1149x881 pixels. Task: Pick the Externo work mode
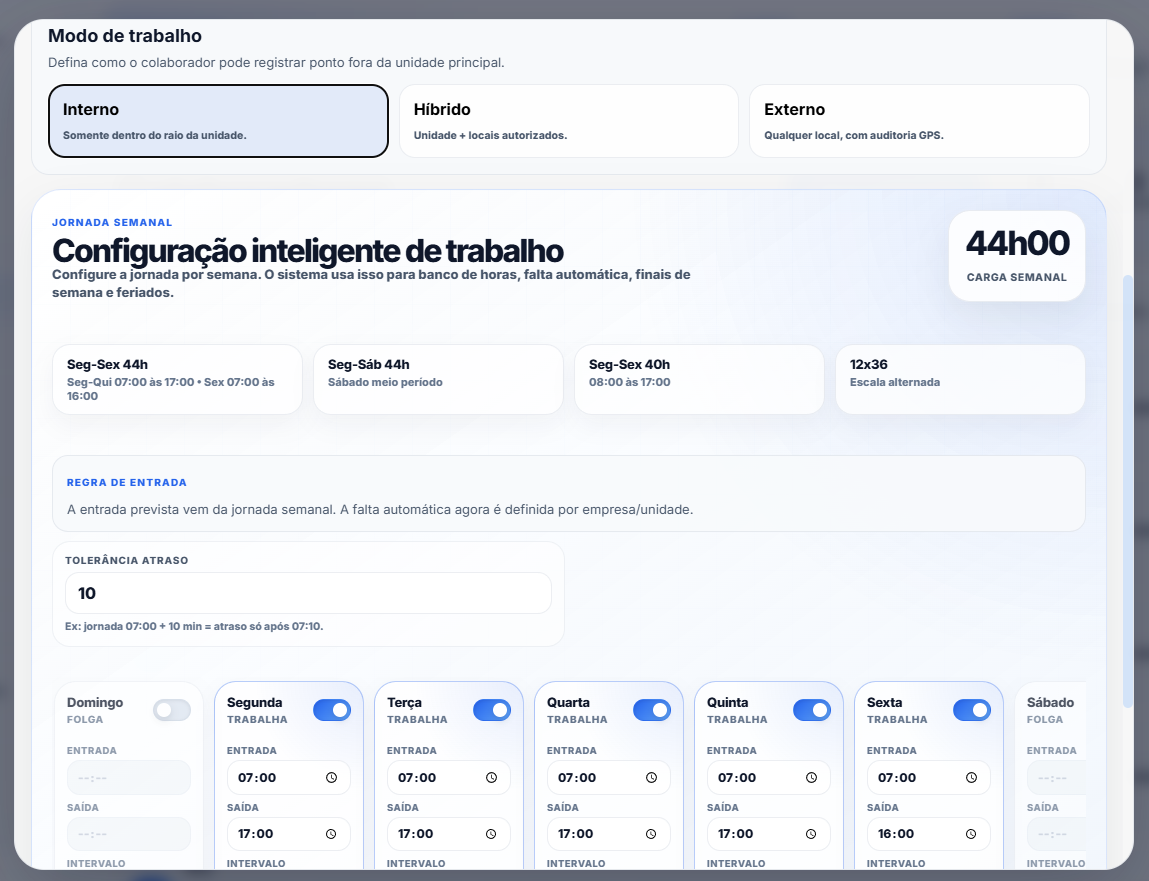click(x=920, y=121)
